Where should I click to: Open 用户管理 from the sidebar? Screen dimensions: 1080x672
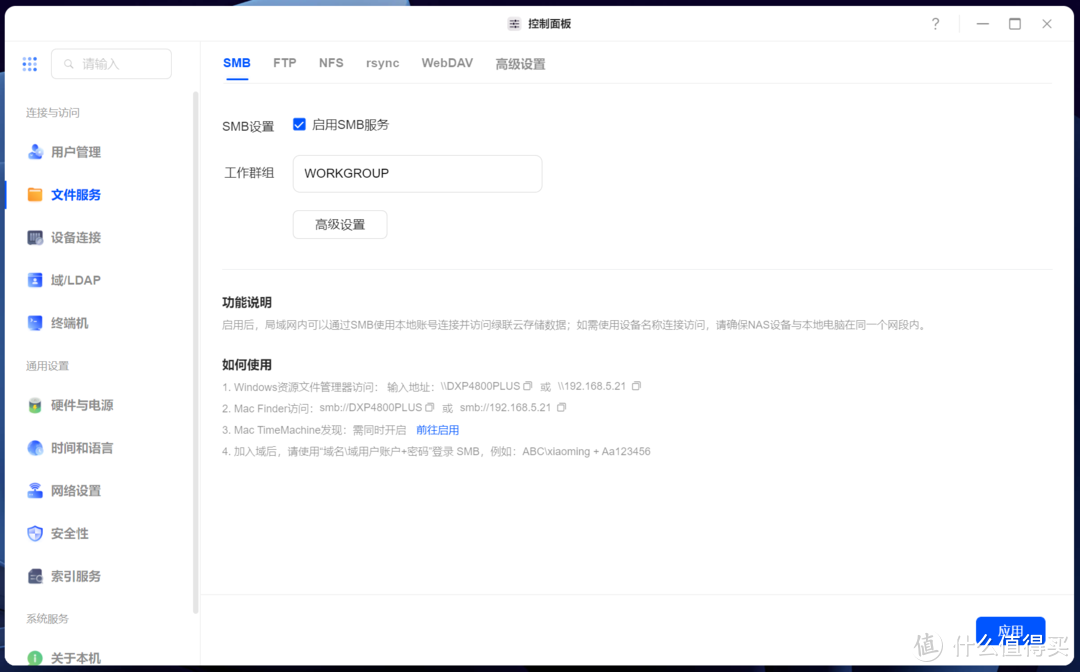click(77, 151)
